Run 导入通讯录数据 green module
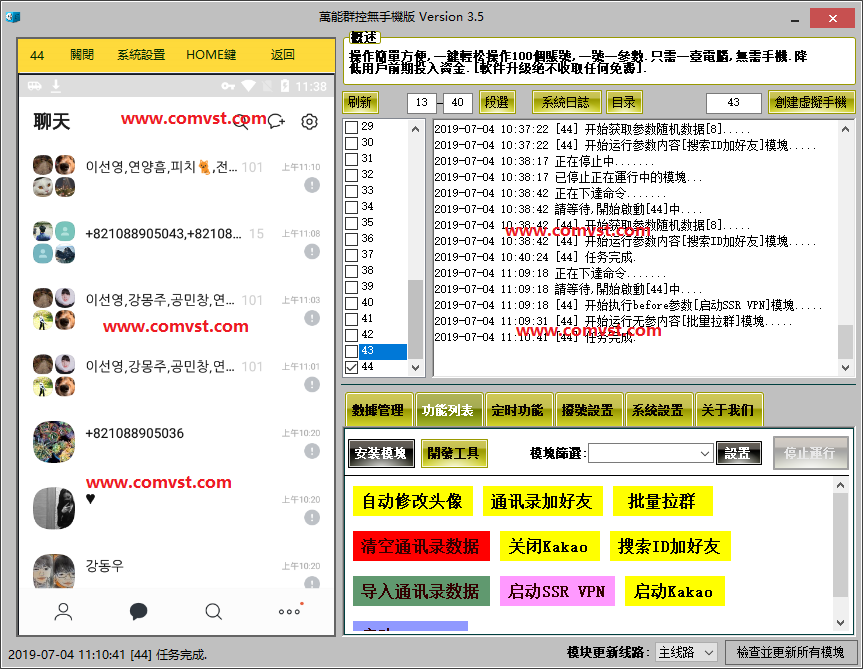Image resolution: width=863 pixels, height=669 pixels. (x=420, y=591)
